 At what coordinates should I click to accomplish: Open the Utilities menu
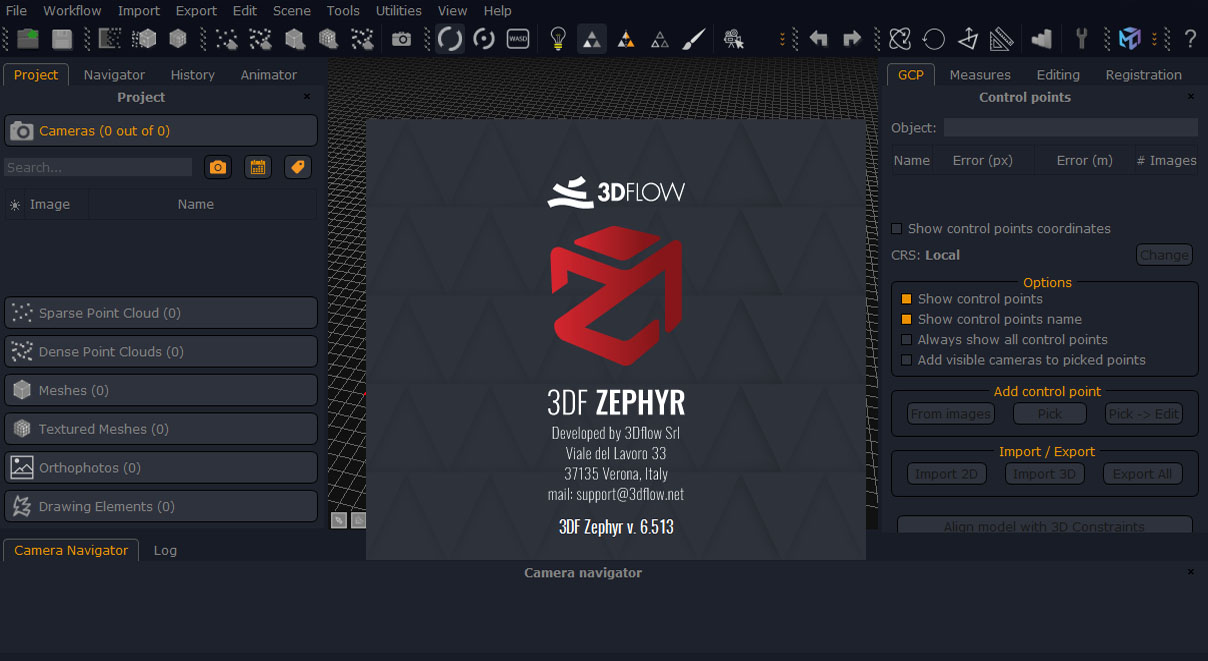pos(398,11)
